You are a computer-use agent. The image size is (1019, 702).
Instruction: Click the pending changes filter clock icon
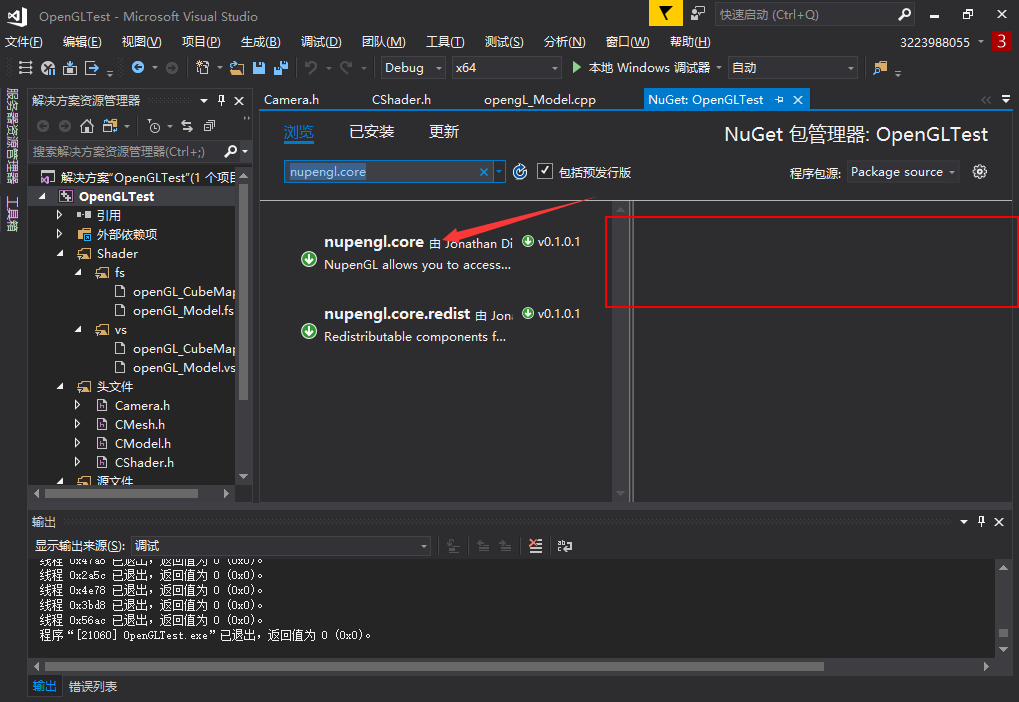[154, 126]
